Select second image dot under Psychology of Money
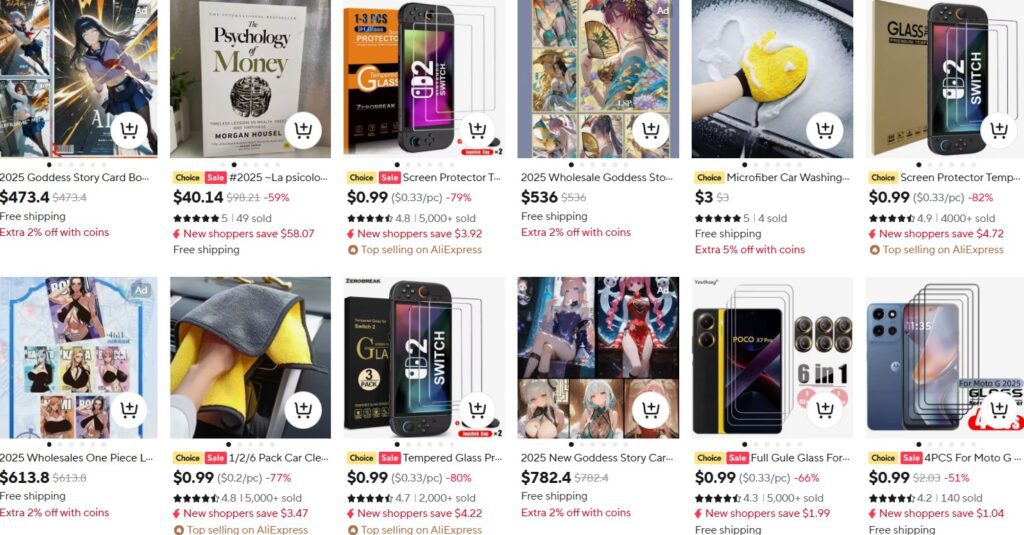The image size is (1024, 535). [234, 165]
